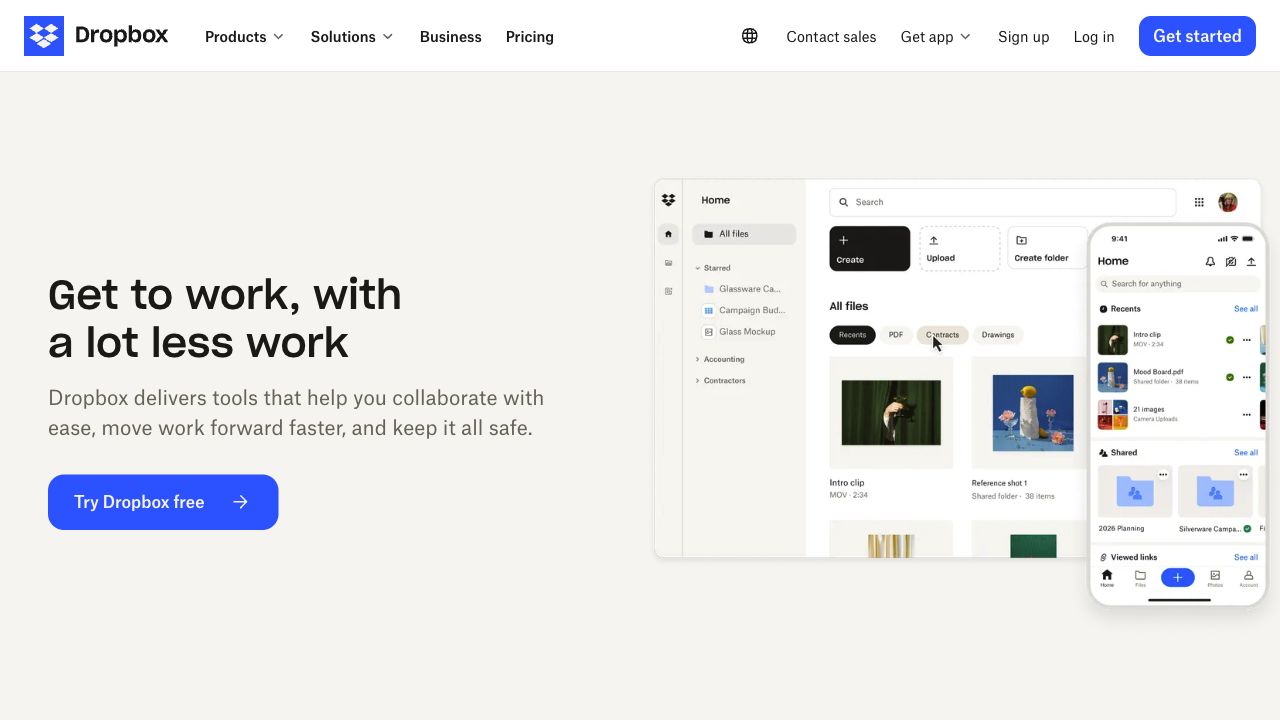
Task: Select the Drawings filter tab
Action: 998,335
